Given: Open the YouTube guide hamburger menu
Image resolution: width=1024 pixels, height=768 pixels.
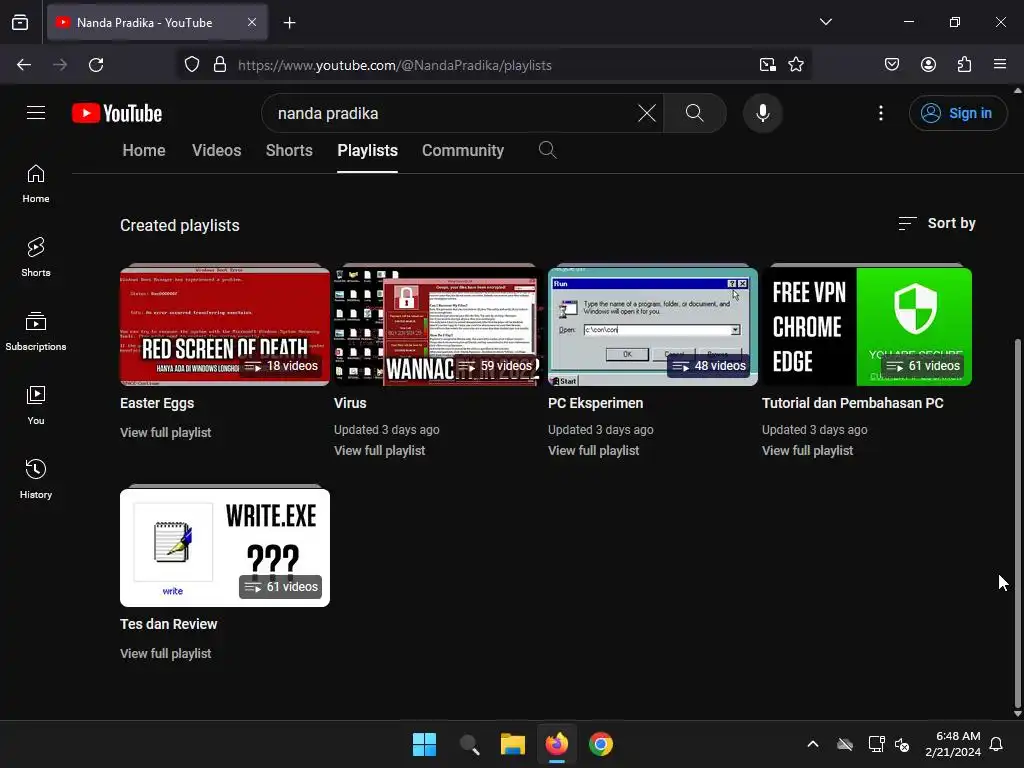Looking at the screenshot, I should tap(36, 113).
